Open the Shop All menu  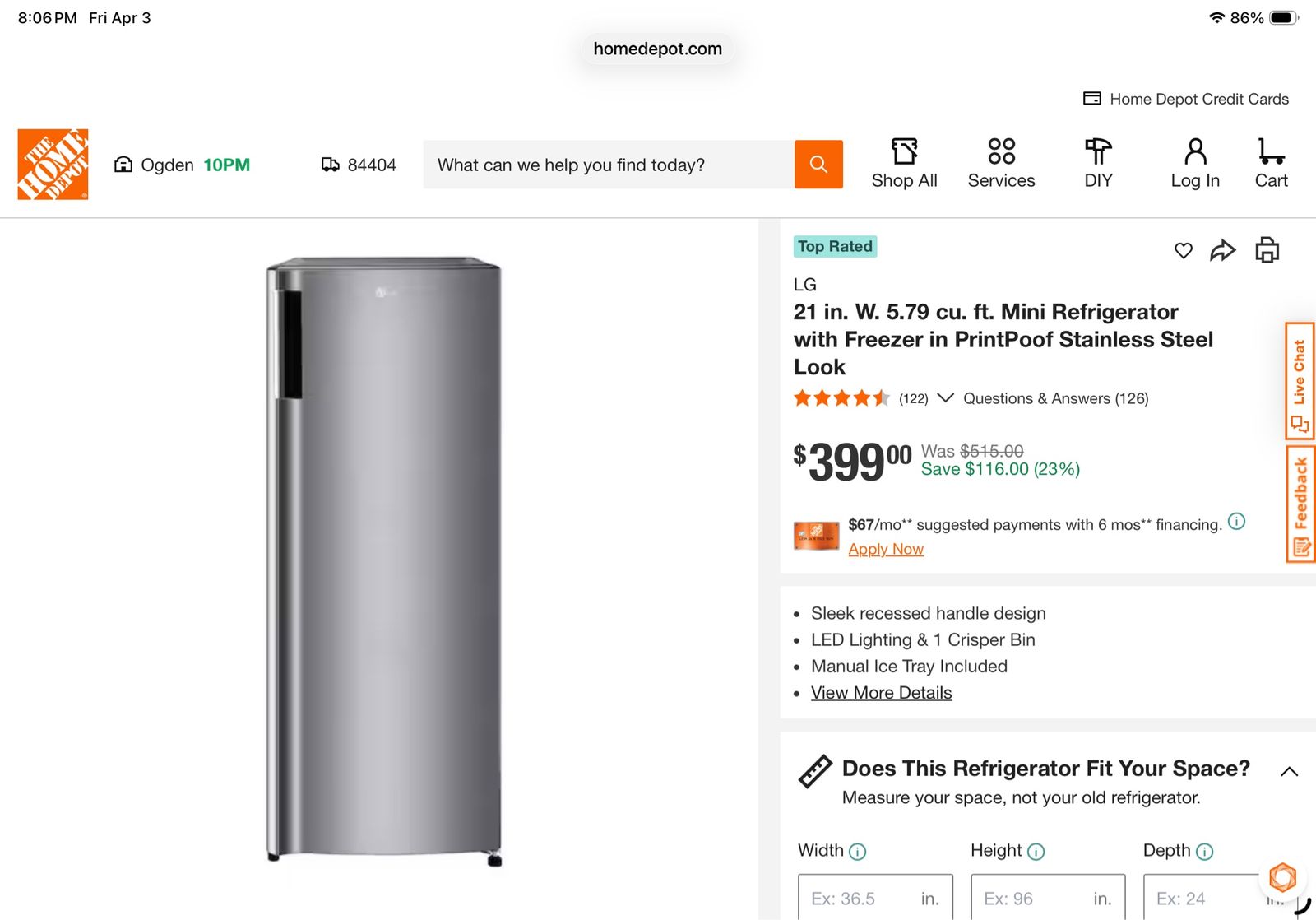point(904,165)
